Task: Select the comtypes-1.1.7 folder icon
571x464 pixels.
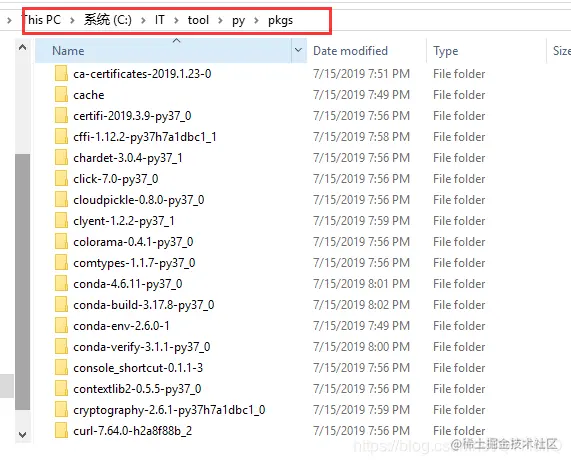Action: (61, 263)
